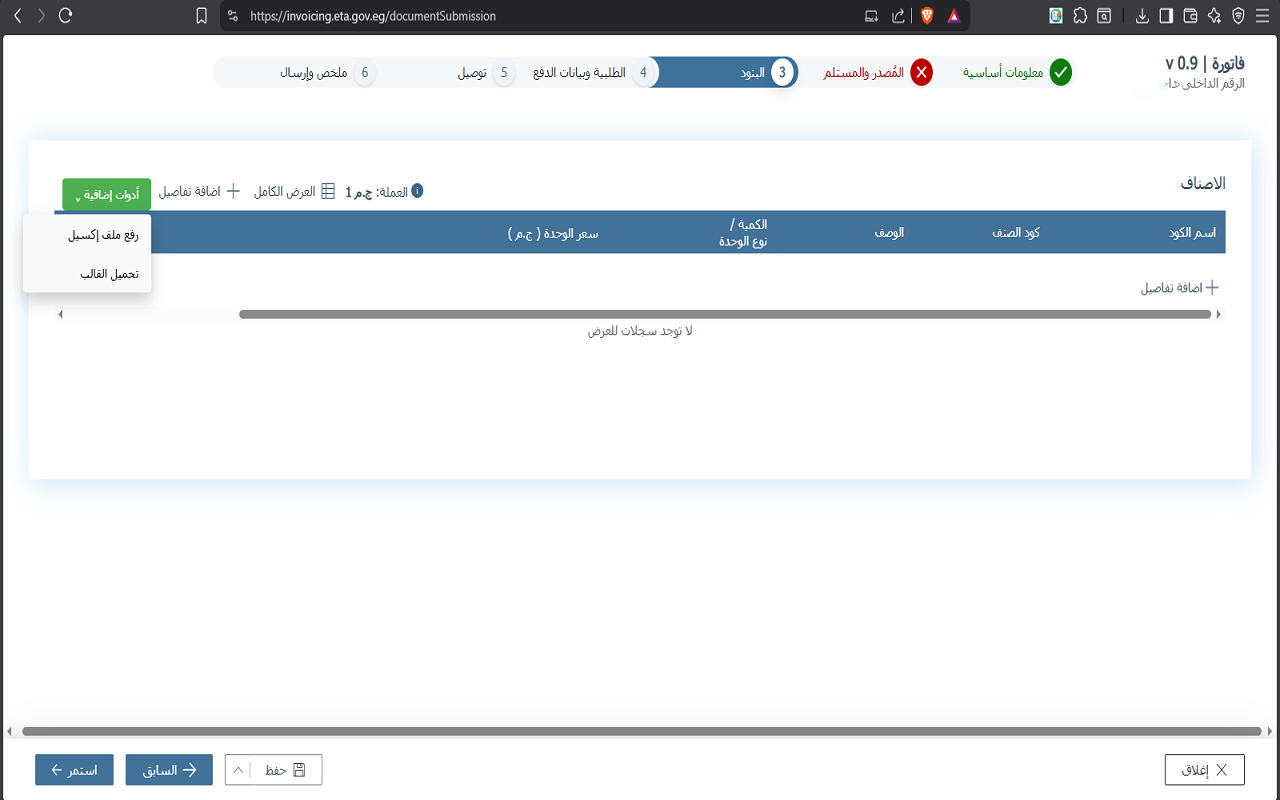
Task: Click install app icon in address bar
Action: [x=872, y=16]
